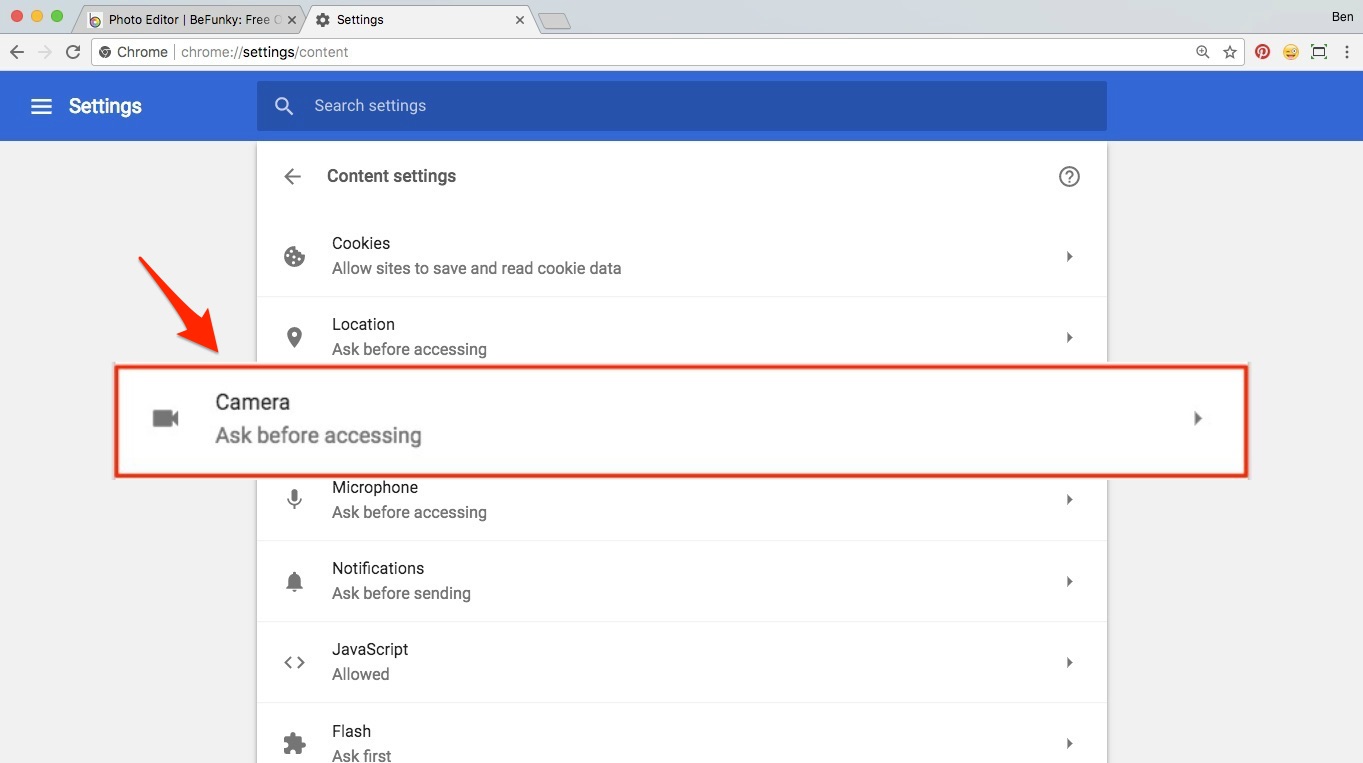Click the Camera video icon
The height and width of the screenshot is (763, 1363).
165,419
